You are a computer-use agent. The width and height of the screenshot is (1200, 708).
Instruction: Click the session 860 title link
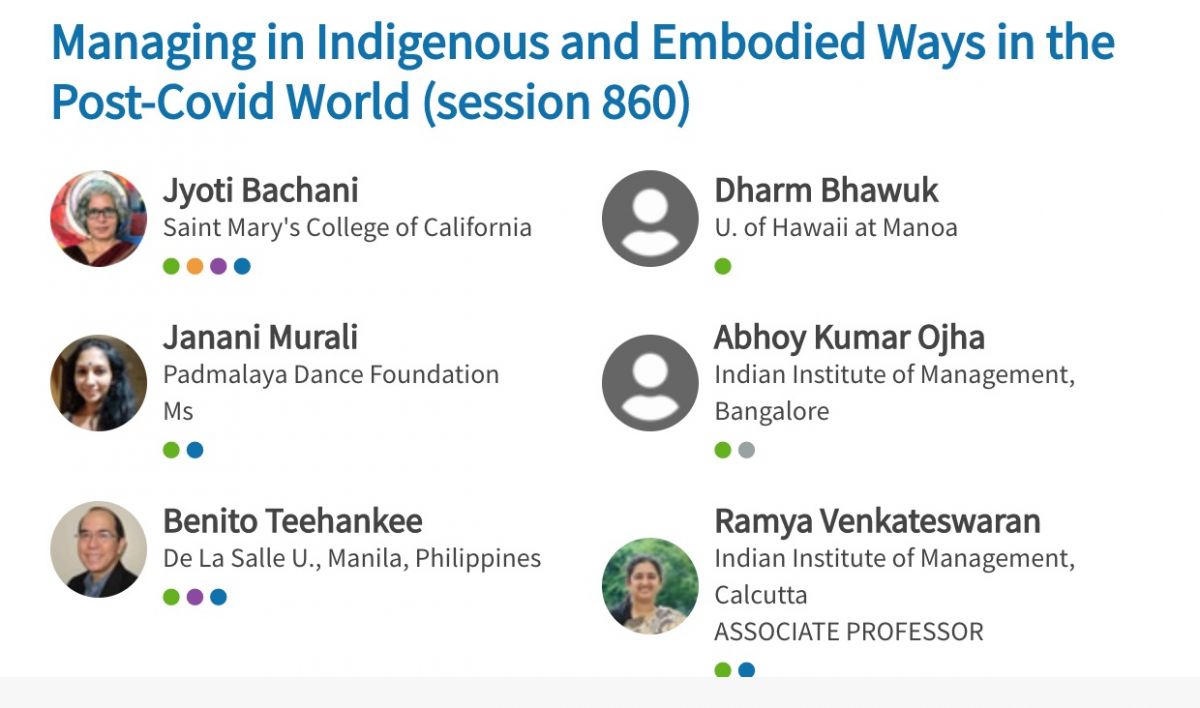click(x=582, y=73)
